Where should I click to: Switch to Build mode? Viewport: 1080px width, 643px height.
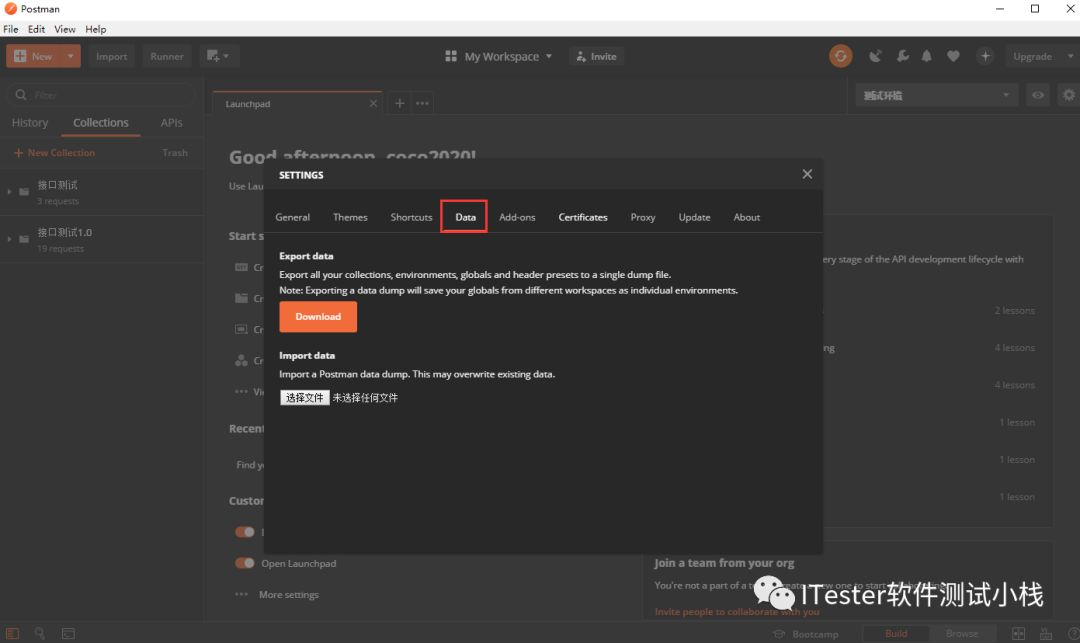895,633
